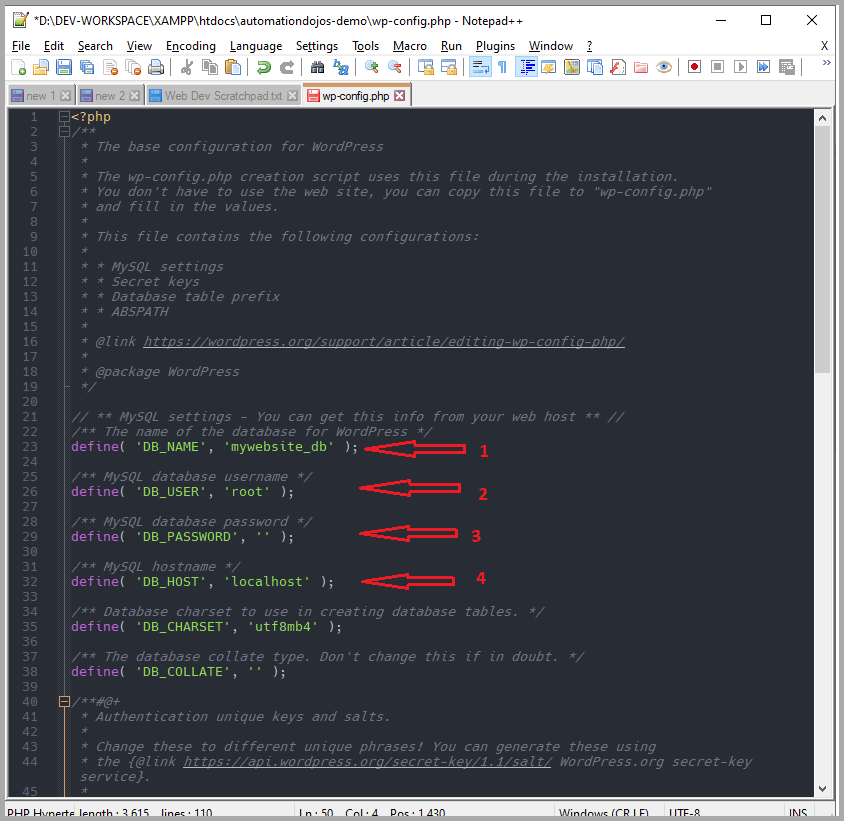Click the Undo arrow icon
844x821 pixels.
[263, 67]
